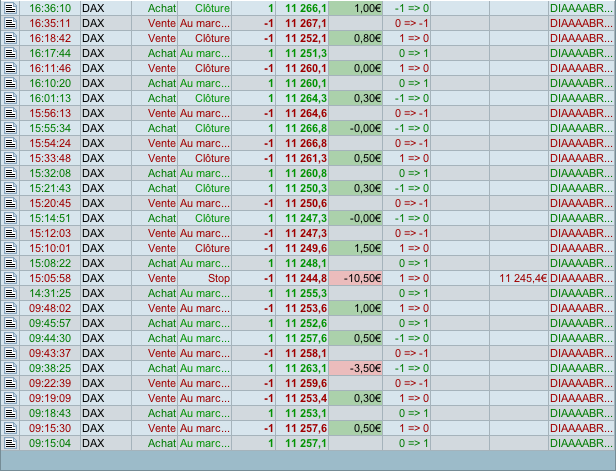The image size is (616, 471).
Task: Select price 11 244,8 cell
Action: click(302, 278)
